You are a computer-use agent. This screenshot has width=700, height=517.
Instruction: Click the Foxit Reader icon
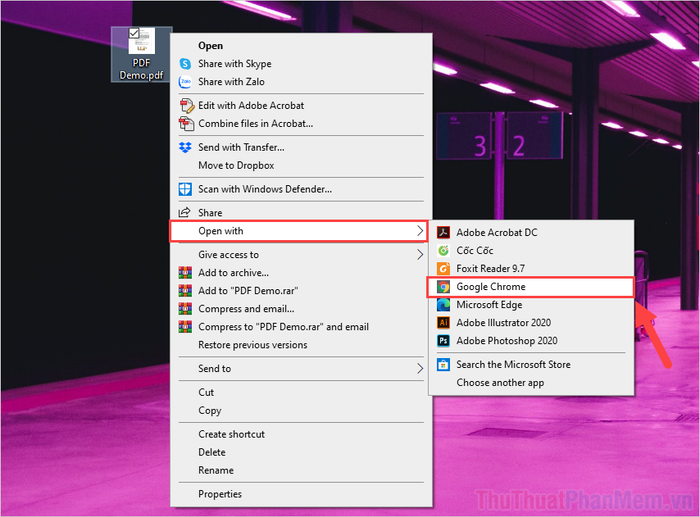click(443, 269)
